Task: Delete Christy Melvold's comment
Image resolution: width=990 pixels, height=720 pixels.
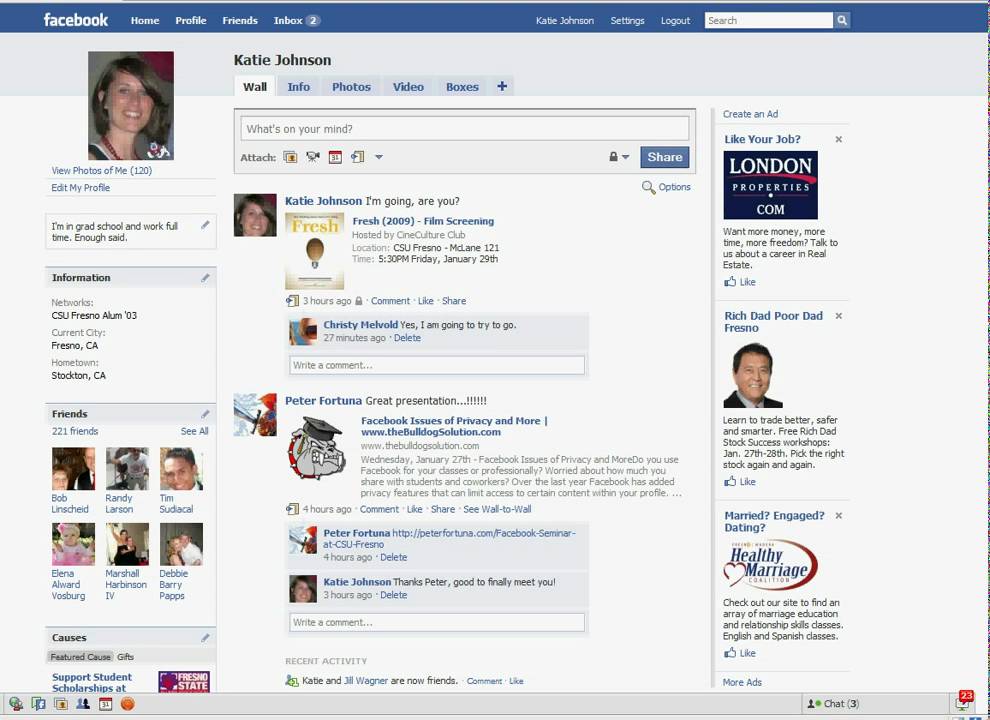Action: click(407, 338)
